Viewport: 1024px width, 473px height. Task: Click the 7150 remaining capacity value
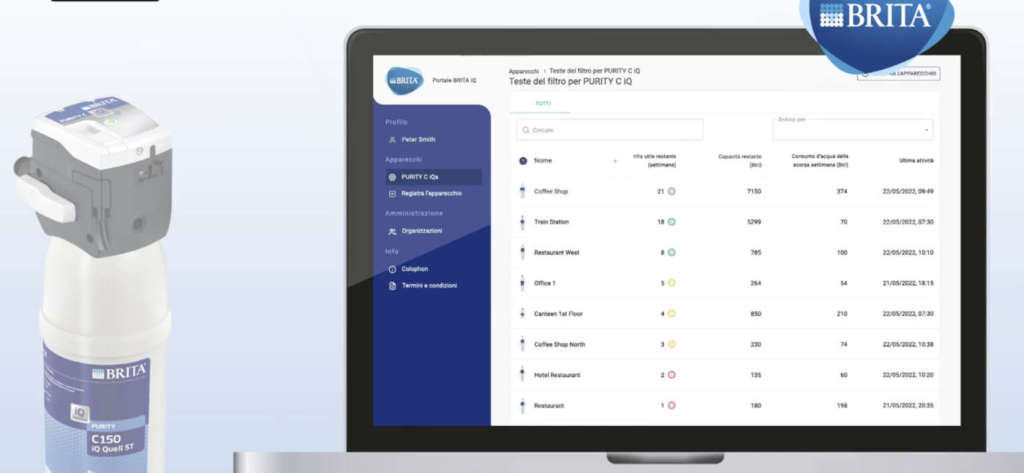(754, 191)
